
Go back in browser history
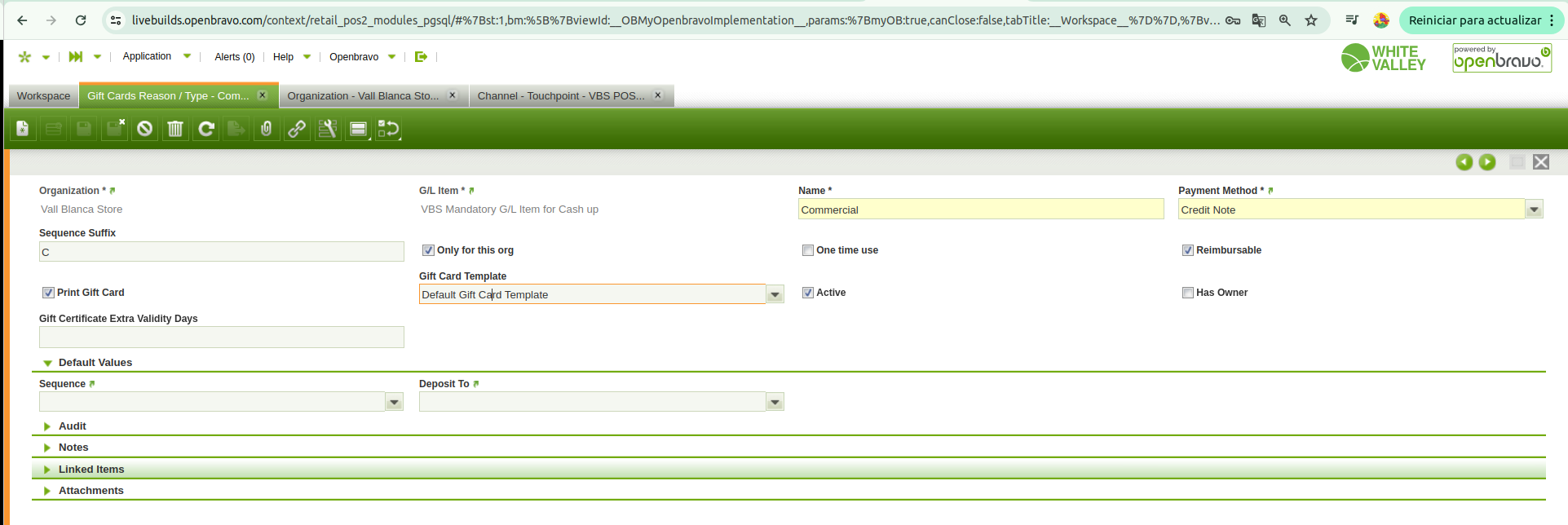[x=22, y=20]
